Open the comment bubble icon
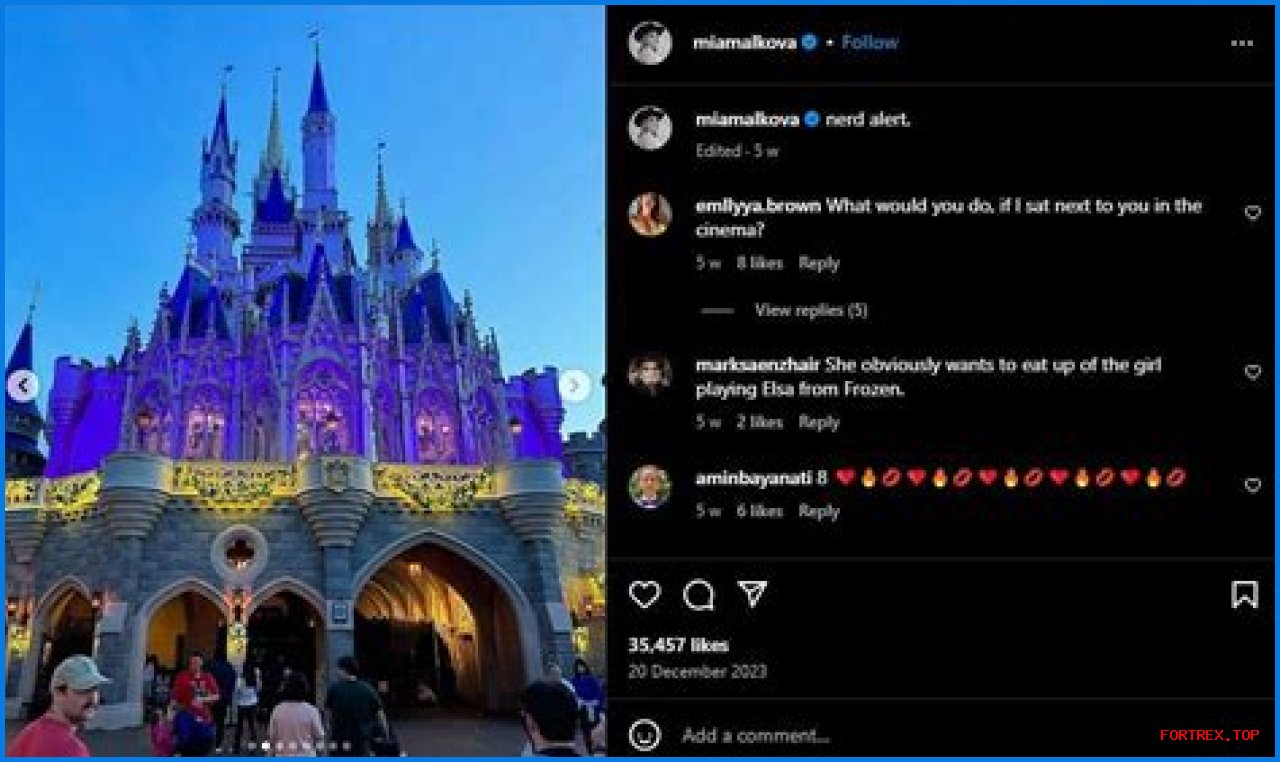Image resolution: width=1280 pixels, height=762 pixels. tap(699, 595)
